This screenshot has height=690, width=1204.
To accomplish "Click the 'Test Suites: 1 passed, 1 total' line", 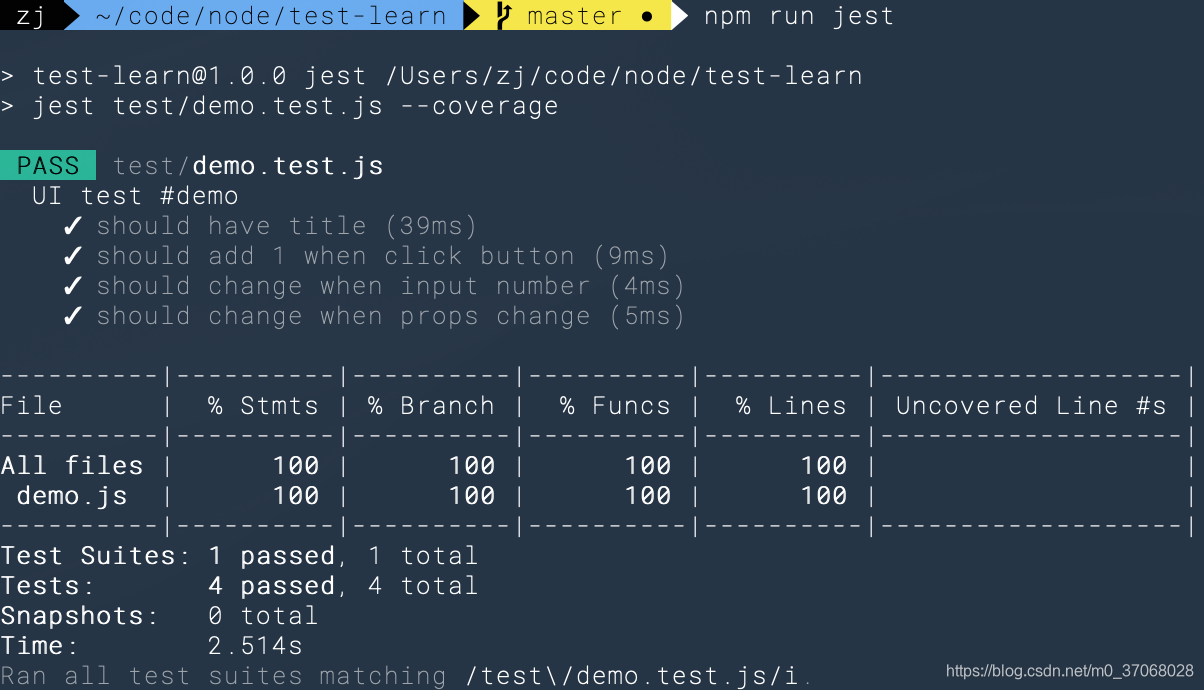I will (x=239, y=556).
